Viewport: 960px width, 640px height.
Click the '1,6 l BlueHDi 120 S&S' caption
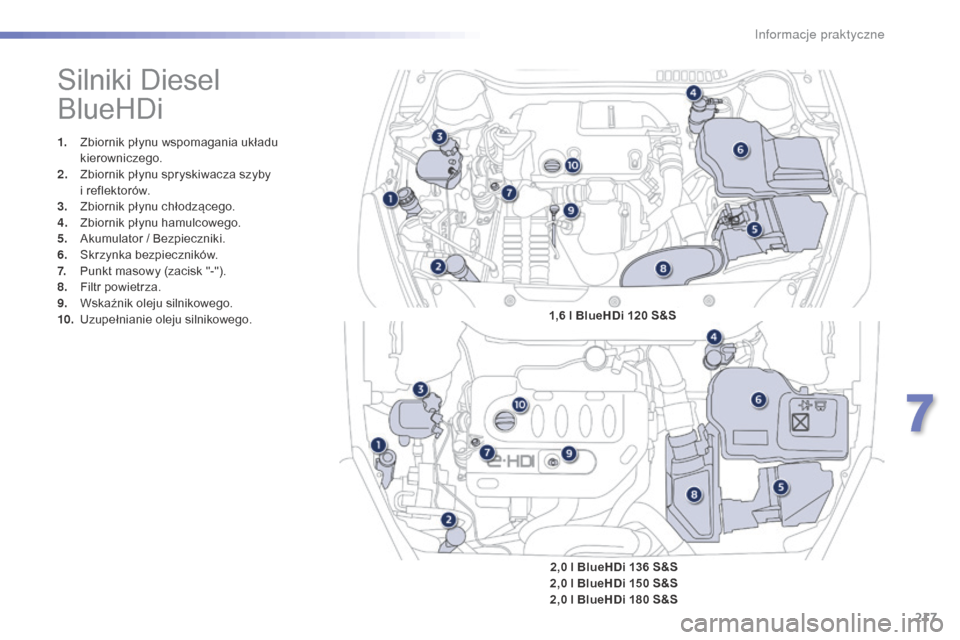612,315
